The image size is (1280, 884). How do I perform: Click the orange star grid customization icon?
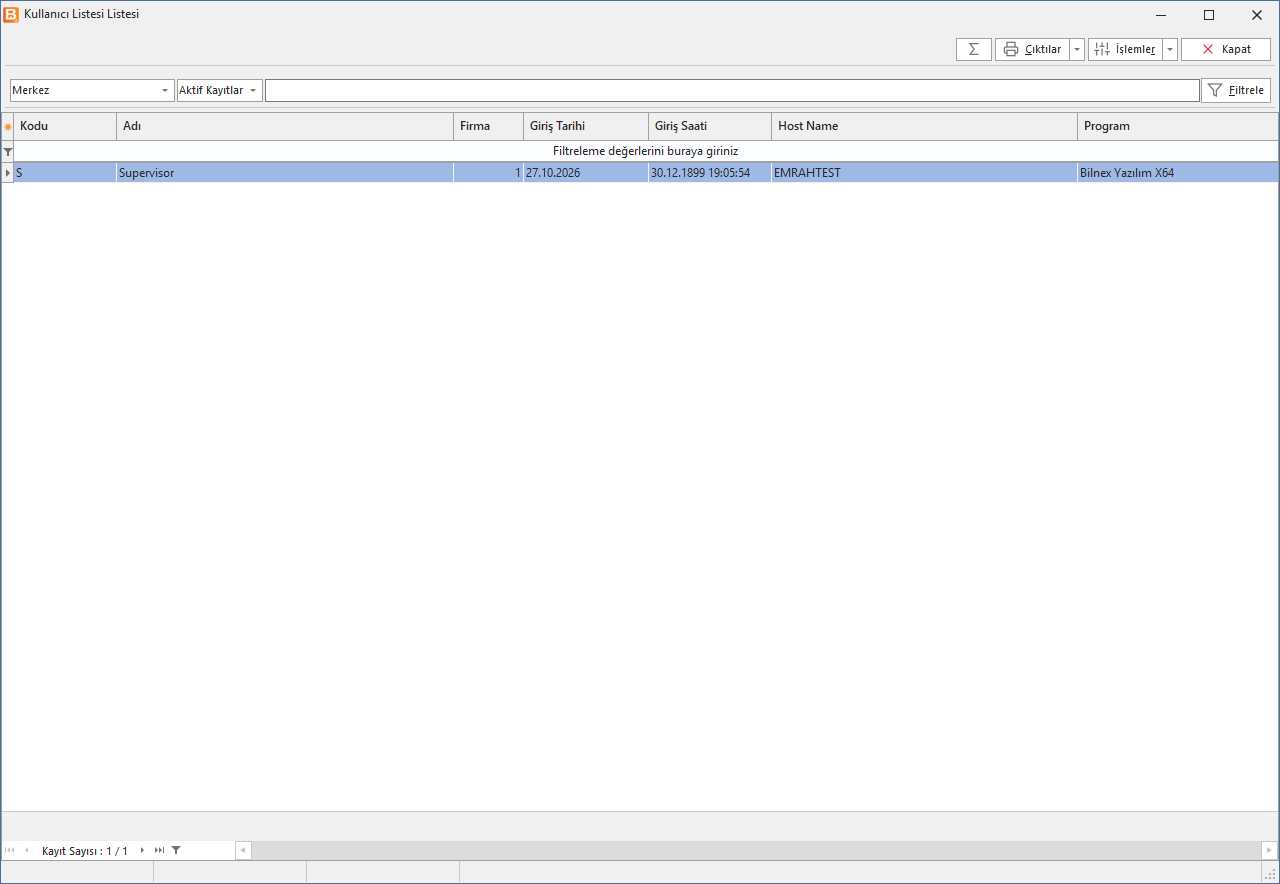coord(8,127)
